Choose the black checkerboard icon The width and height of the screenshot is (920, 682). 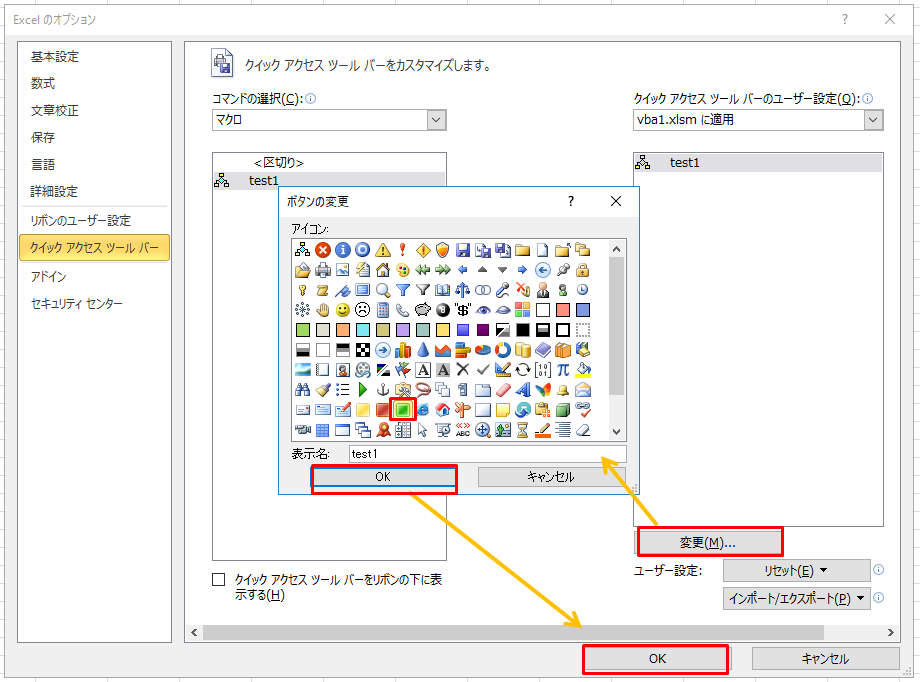pos(363,350)
